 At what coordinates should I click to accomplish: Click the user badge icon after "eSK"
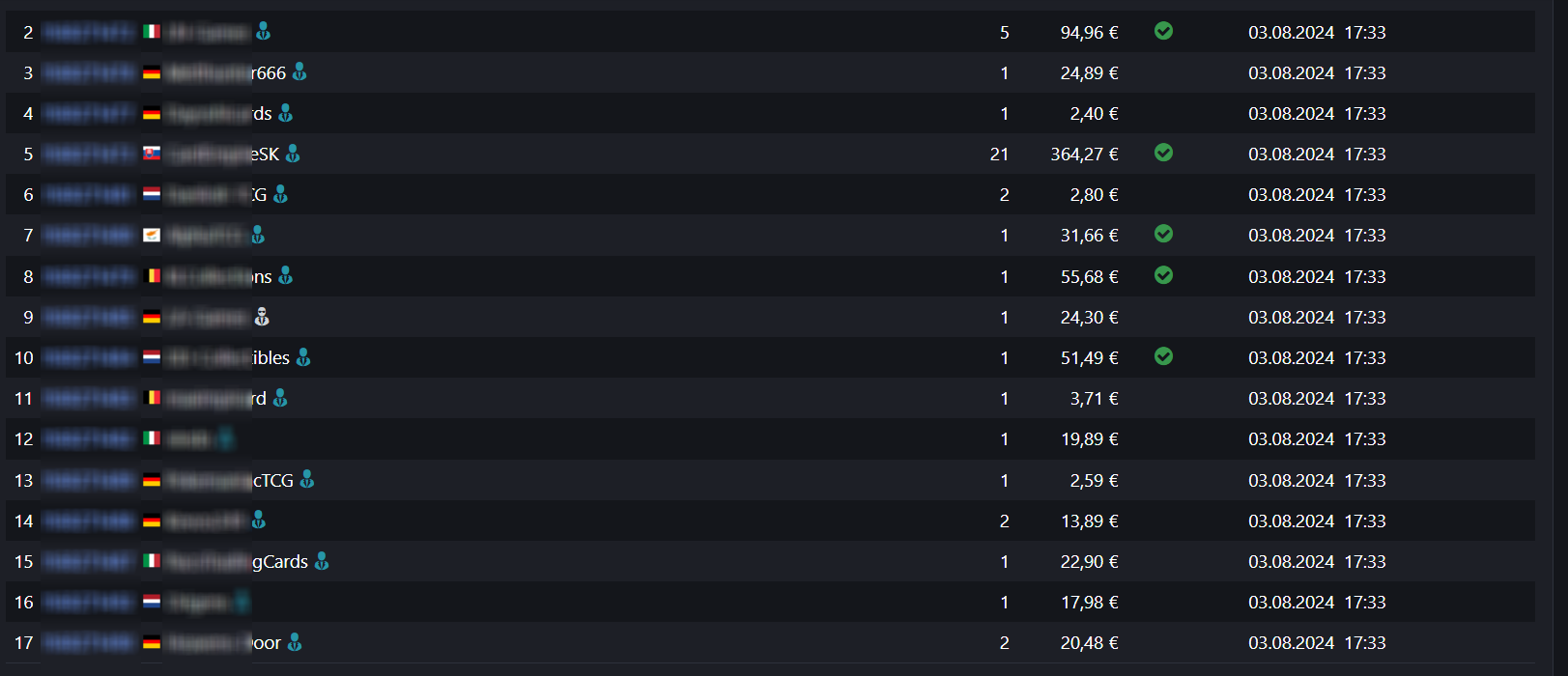(293, 154)
